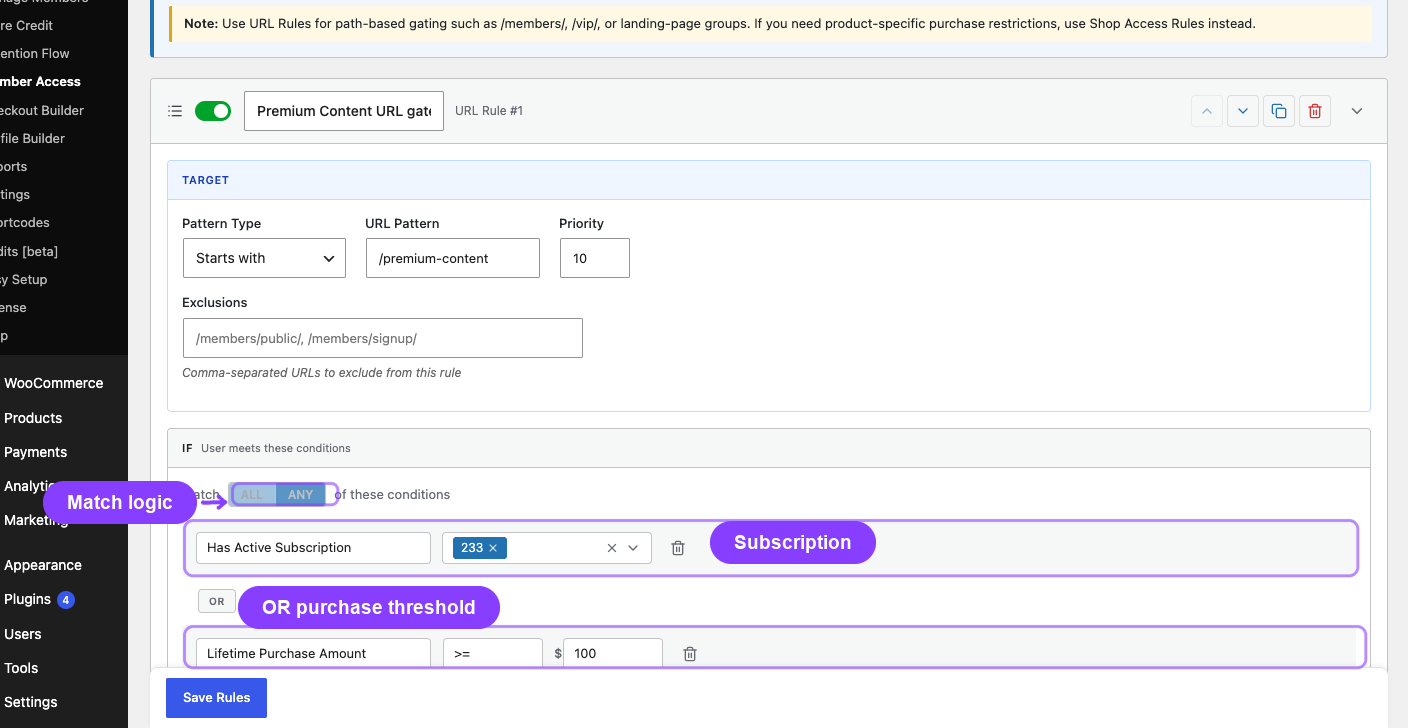Open Plugins with 4 updates
This screenshot has width=1408, height=728.
pyautogui.click(x=39, y=600)
